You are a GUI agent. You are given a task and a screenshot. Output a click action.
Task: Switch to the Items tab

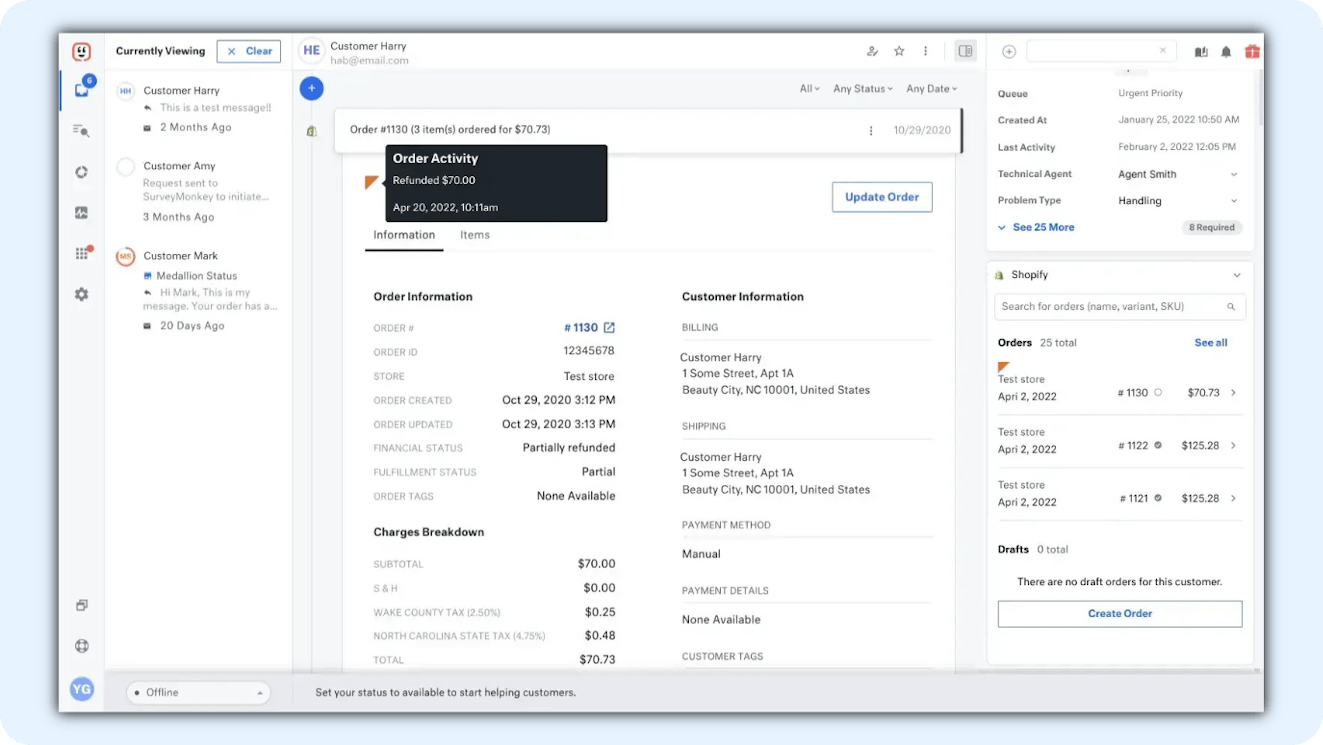coord(474,235)
